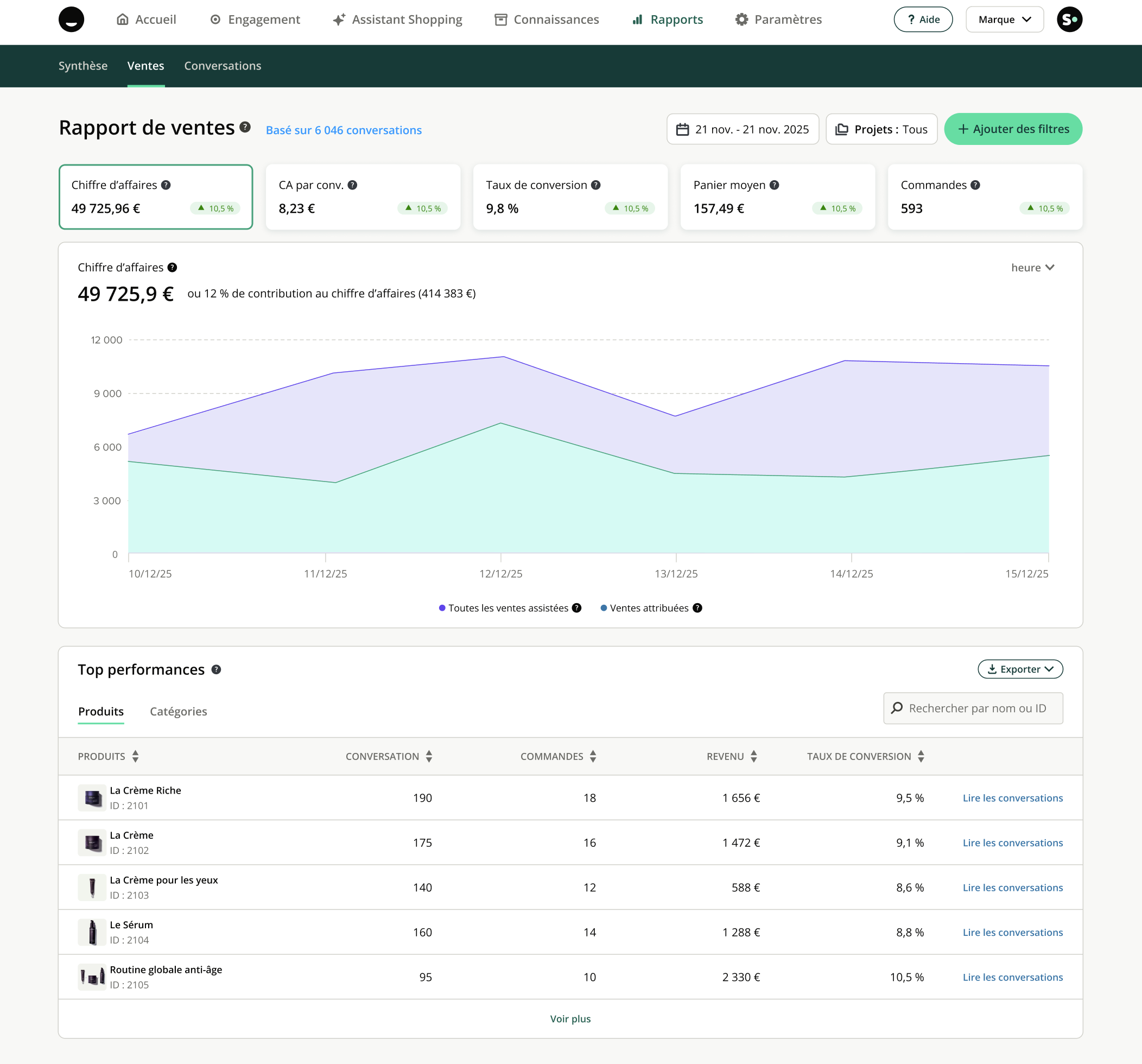Open the Exporter dropdown
The image size is (1142, 1064).
click(x=1020, y=669)
